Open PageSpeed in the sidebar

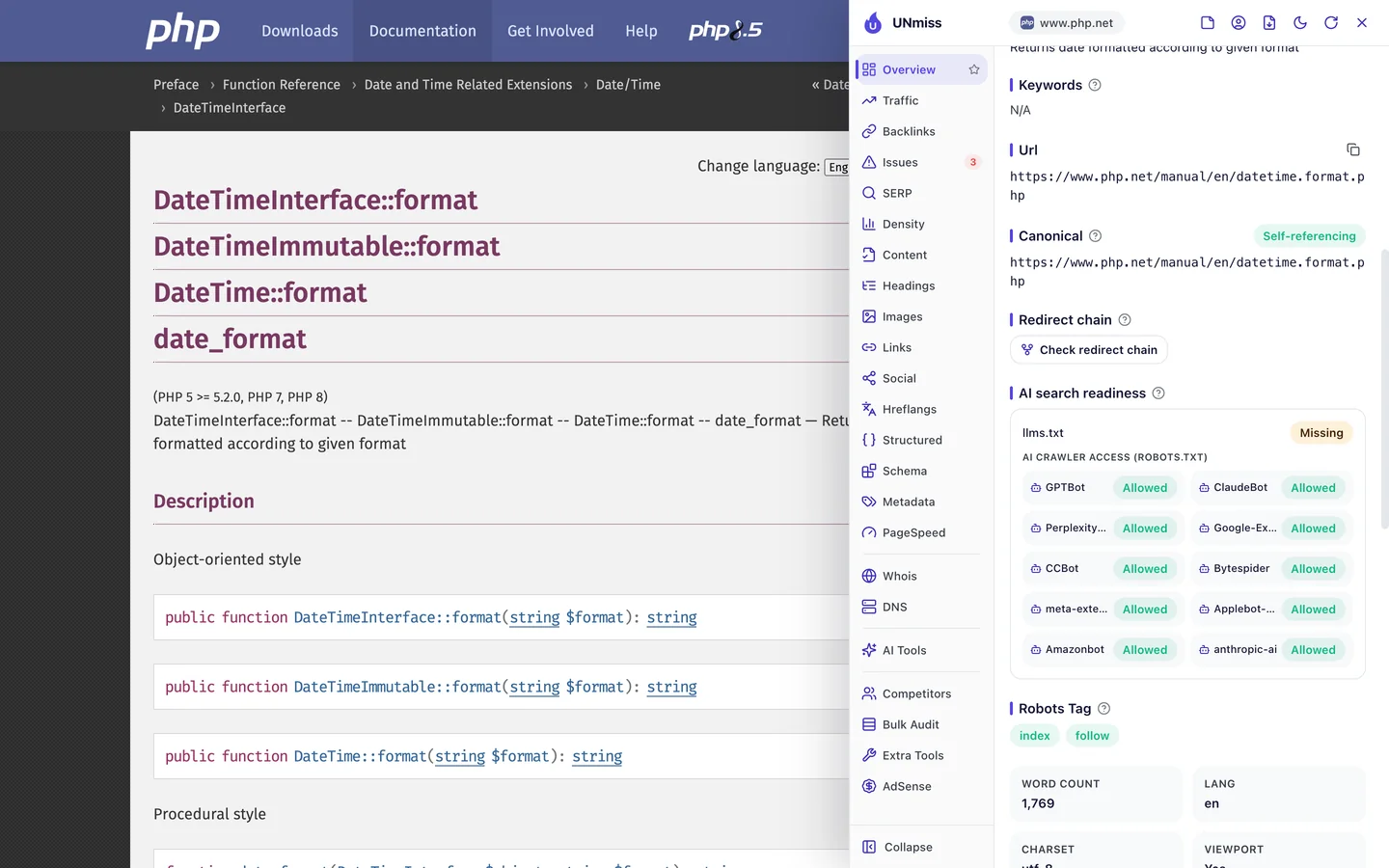pyautogui.click(x=921, y=532)
